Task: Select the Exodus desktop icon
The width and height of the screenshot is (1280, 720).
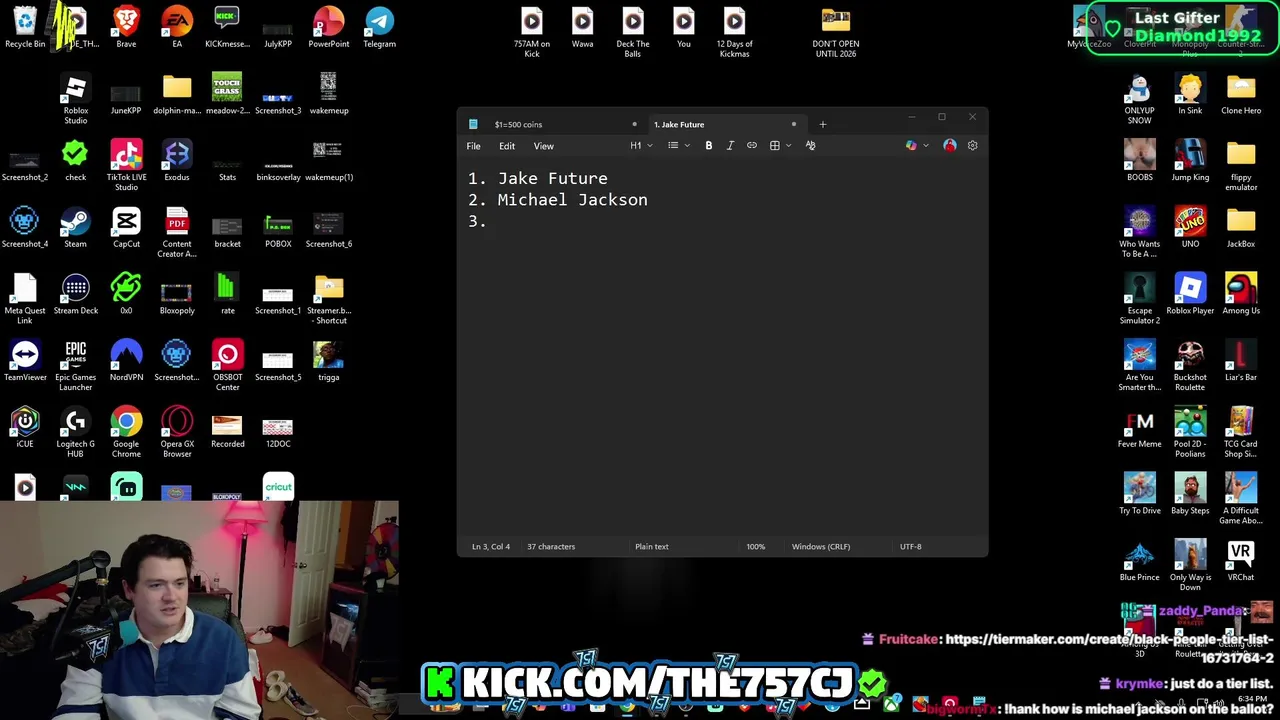Action: [177, 161]
